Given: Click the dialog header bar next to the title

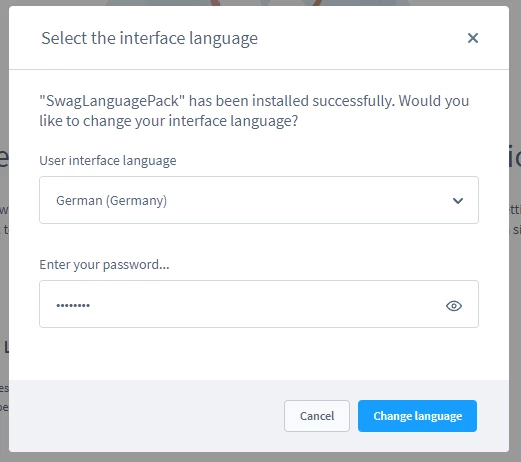Looking at the screenshot, I should coord(360,38).
